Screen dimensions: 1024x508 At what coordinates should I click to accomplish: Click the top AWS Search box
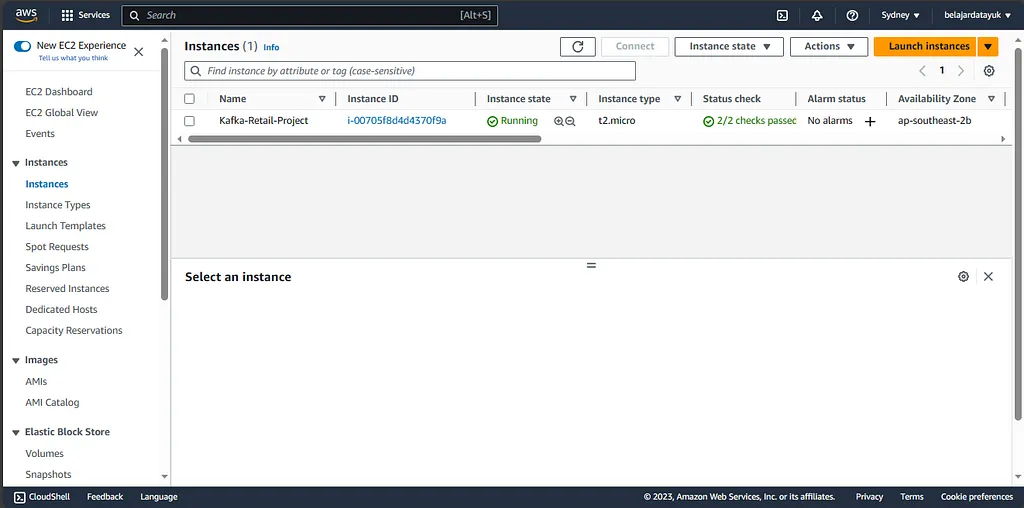point(310,15)
